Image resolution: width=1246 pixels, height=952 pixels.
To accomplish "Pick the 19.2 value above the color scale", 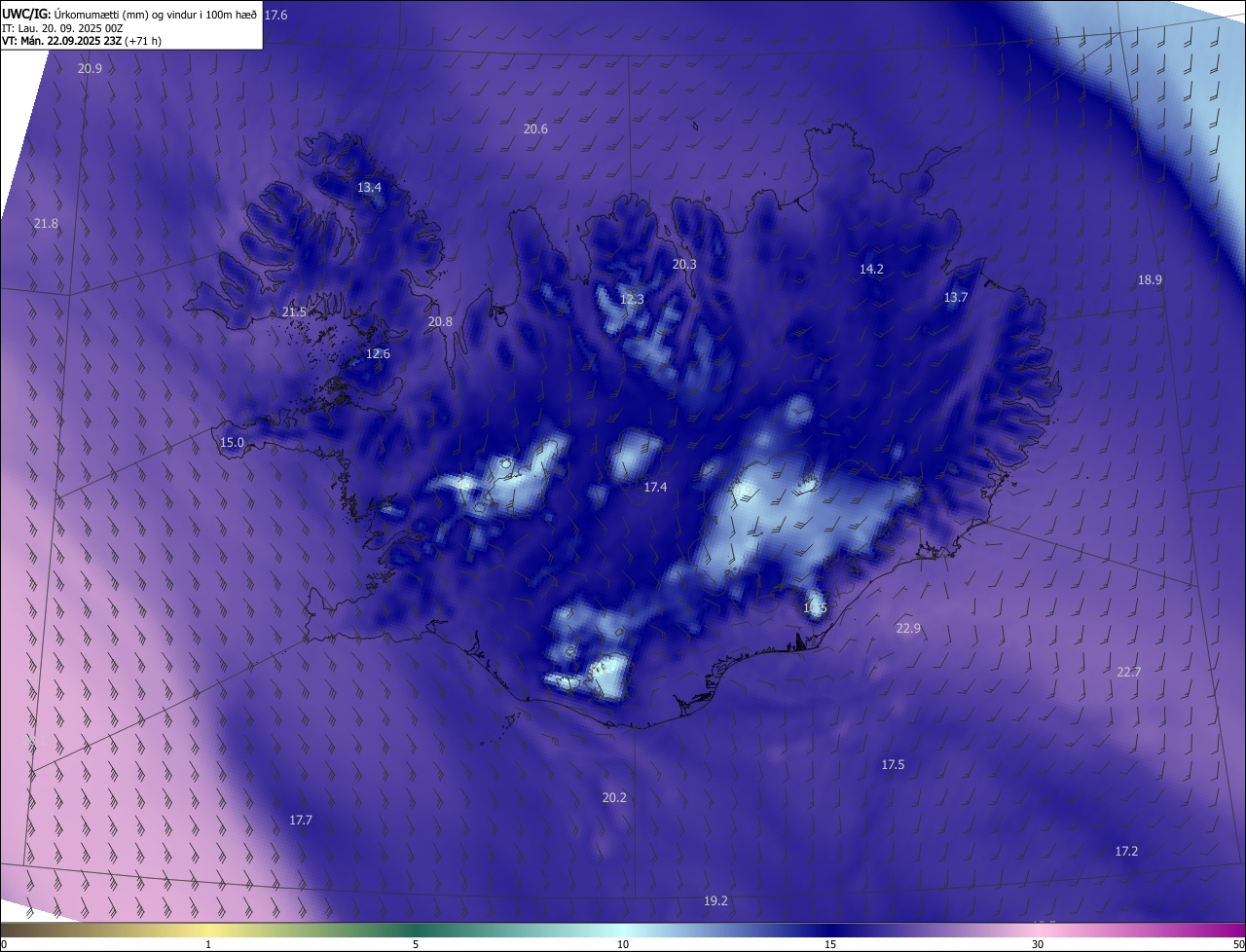I will click(715, 900).
